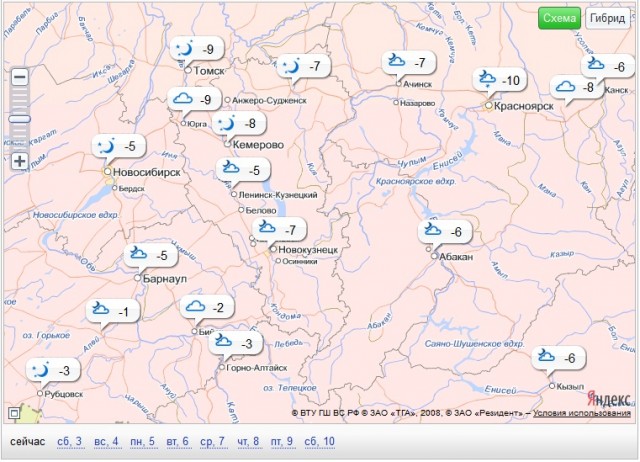The width and height of the screenshot is (640, 462).
Task: Select forecast for чт, 8
Action: (x=248, y=442)
